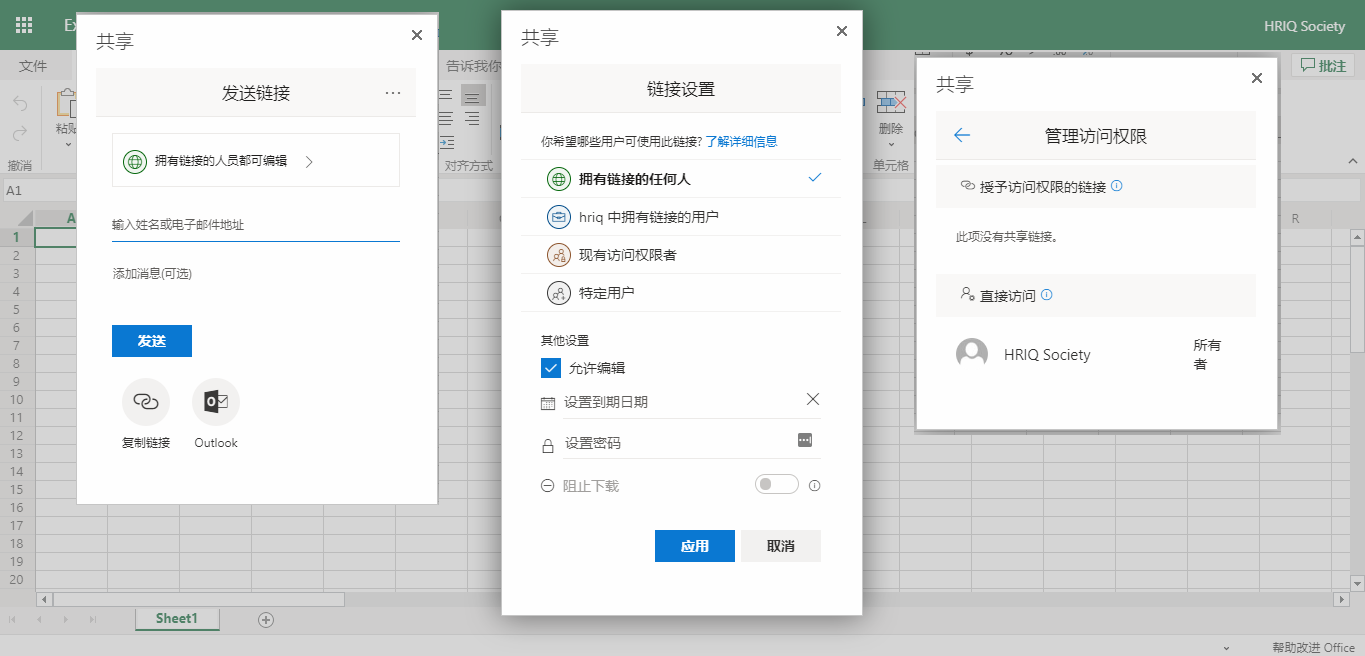Viewport: 1365px width, 656px height.
Task: Open the app launcher waffle icon
Action: pyautogui.click(x=23, y=25)
